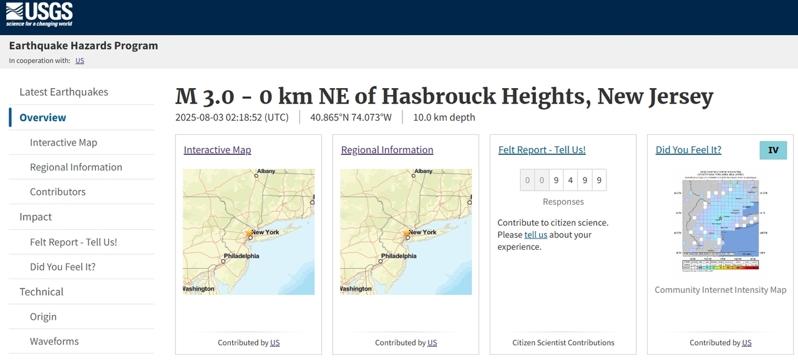Click the USGS logo in header
798x361 pixels.
coord(39,15)
